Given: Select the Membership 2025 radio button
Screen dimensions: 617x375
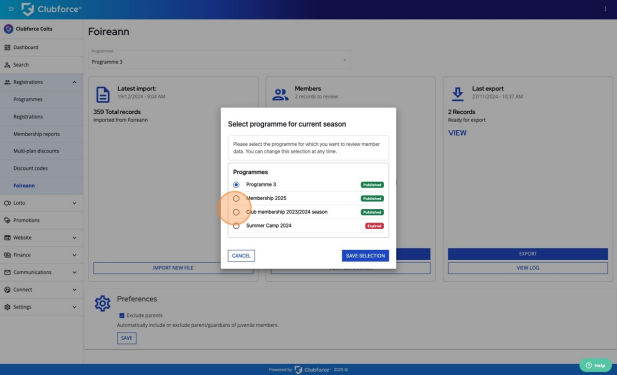Looking at the screenshot, I should point(236,198).
